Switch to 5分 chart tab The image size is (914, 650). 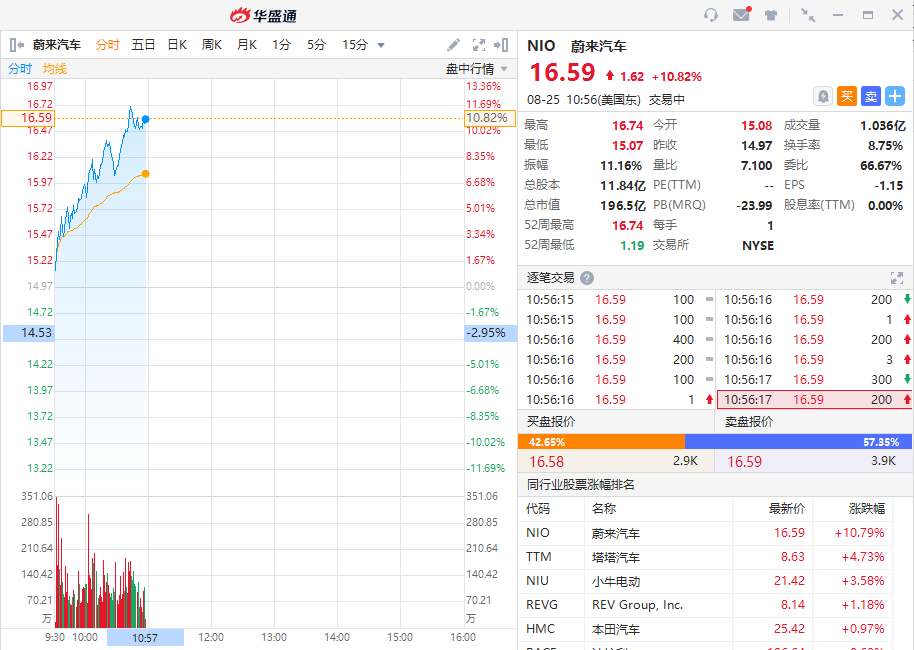[x=317, y=45]
